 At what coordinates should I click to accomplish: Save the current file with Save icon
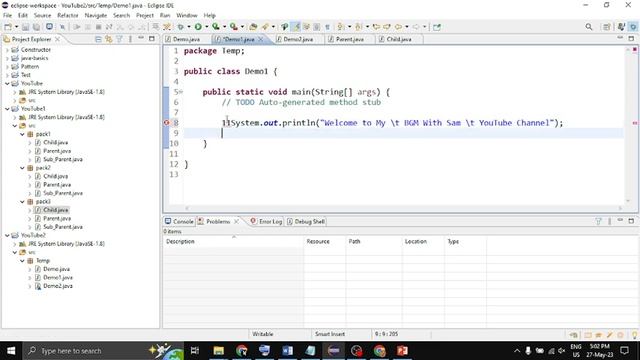click(26, 27)
